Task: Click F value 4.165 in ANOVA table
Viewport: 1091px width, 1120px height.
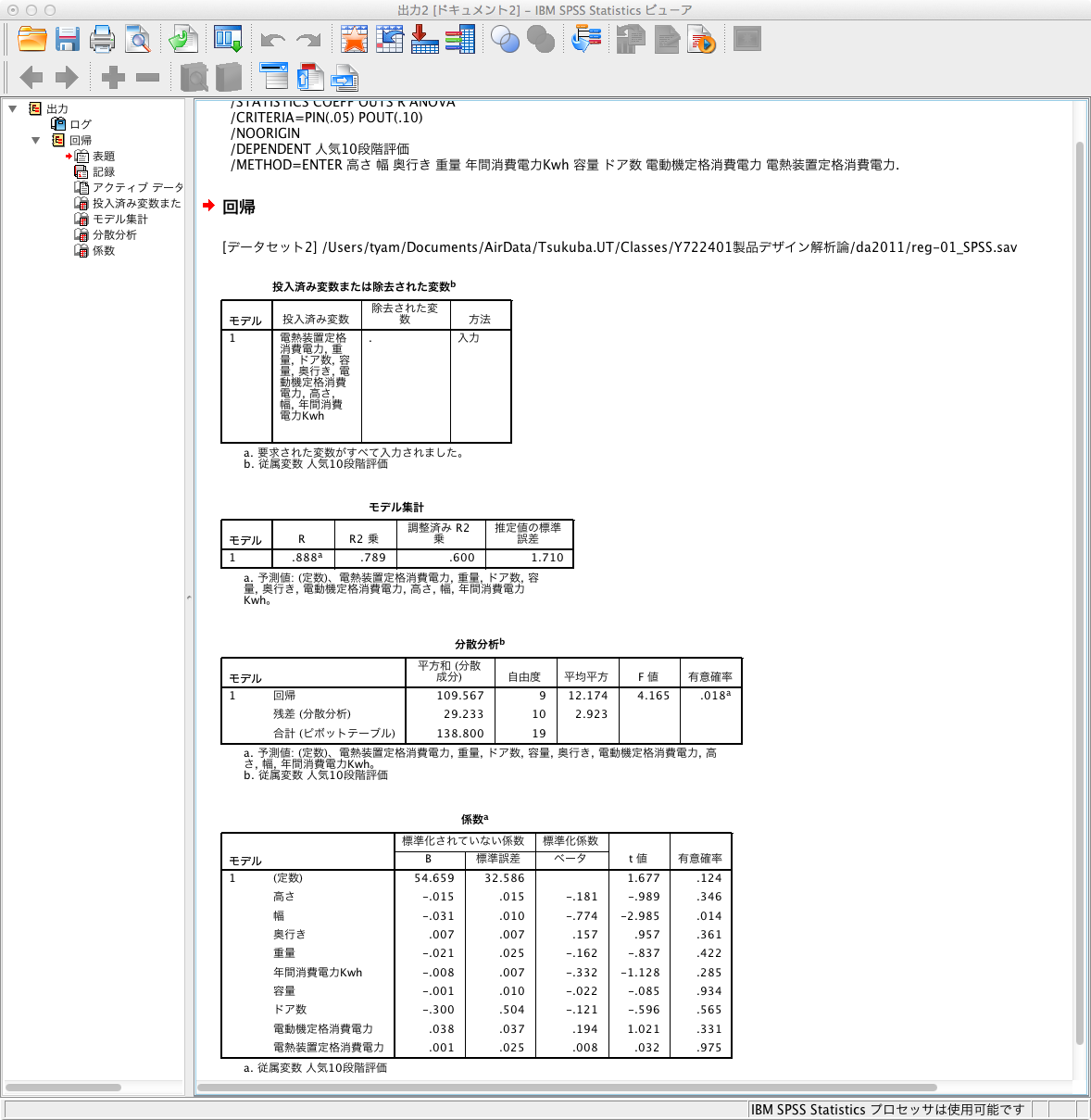Action: [653, 696]
